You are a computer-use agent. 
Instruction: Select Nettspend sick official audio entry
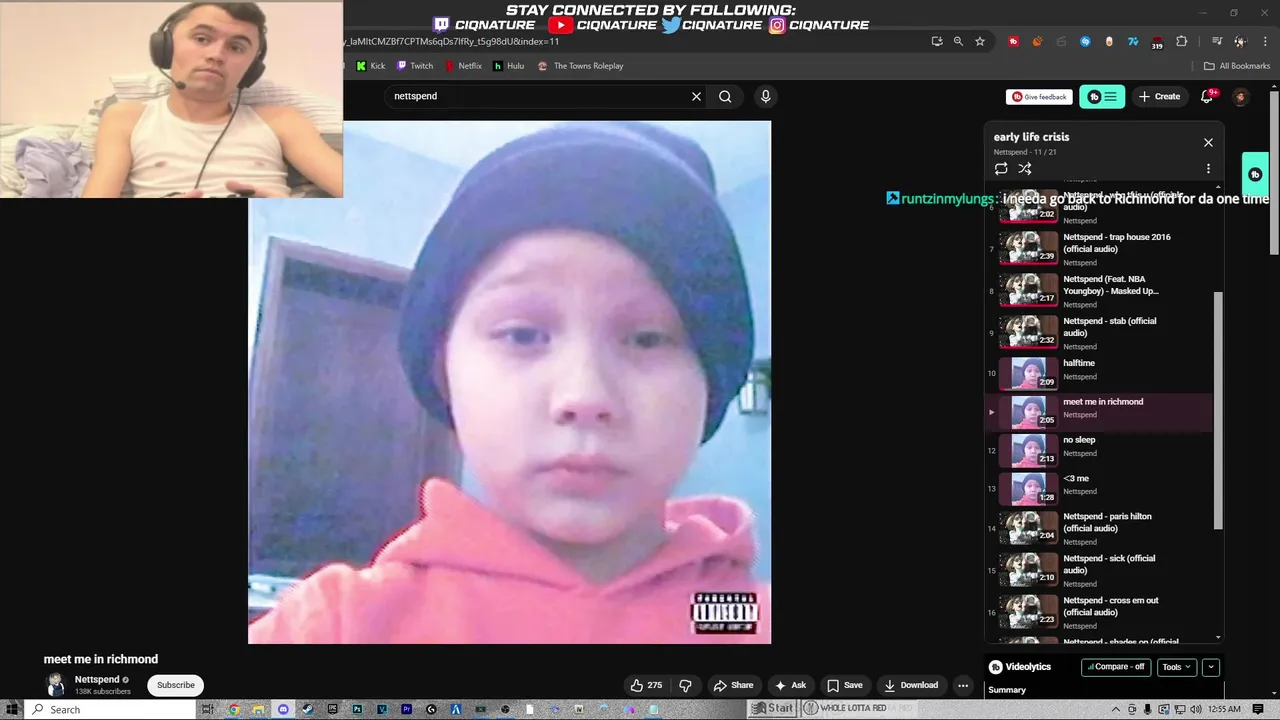(x=1099, y=570)
